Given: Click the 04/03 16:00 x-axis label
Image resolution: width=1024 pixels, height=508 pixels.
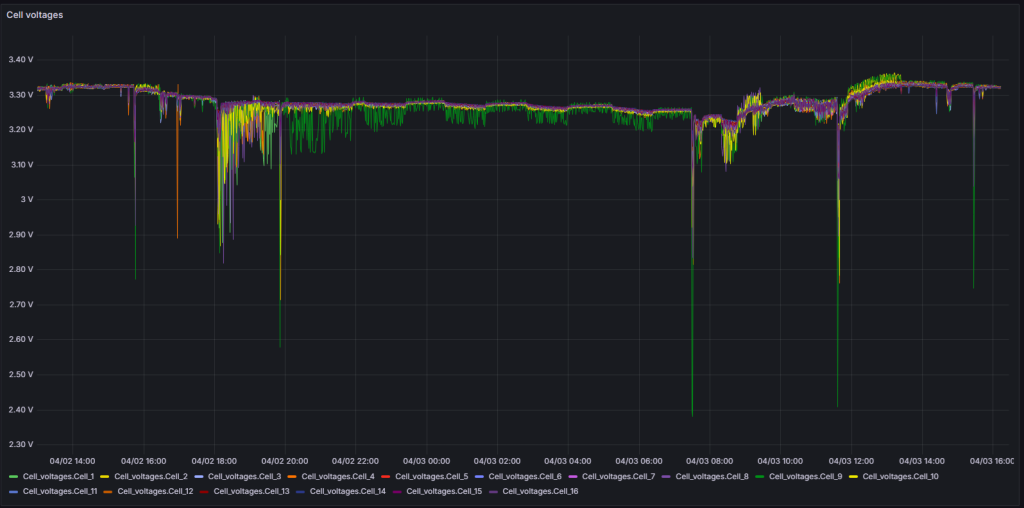Looking at the screenshot, I should (992, 460).
